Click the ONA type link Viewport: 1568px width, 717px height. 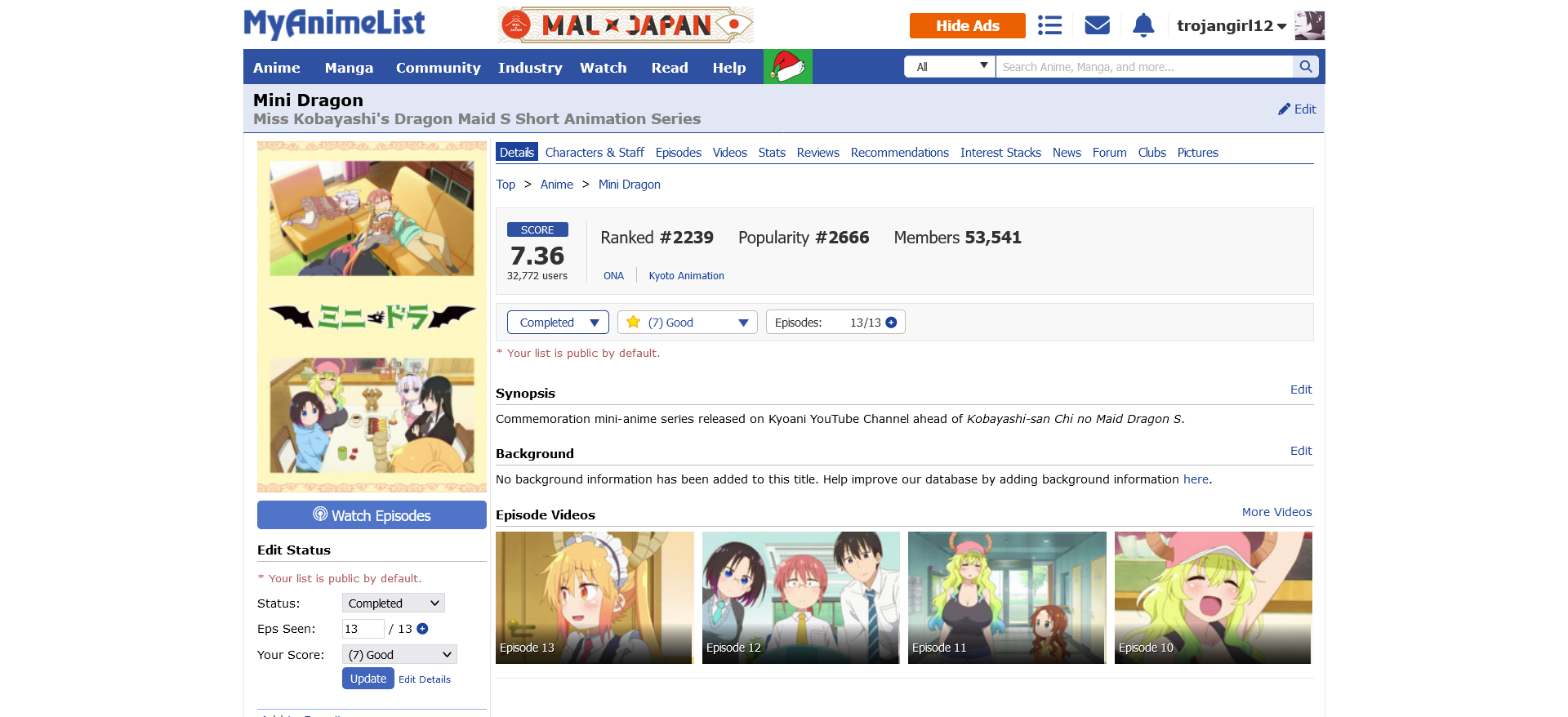[614, 276]
